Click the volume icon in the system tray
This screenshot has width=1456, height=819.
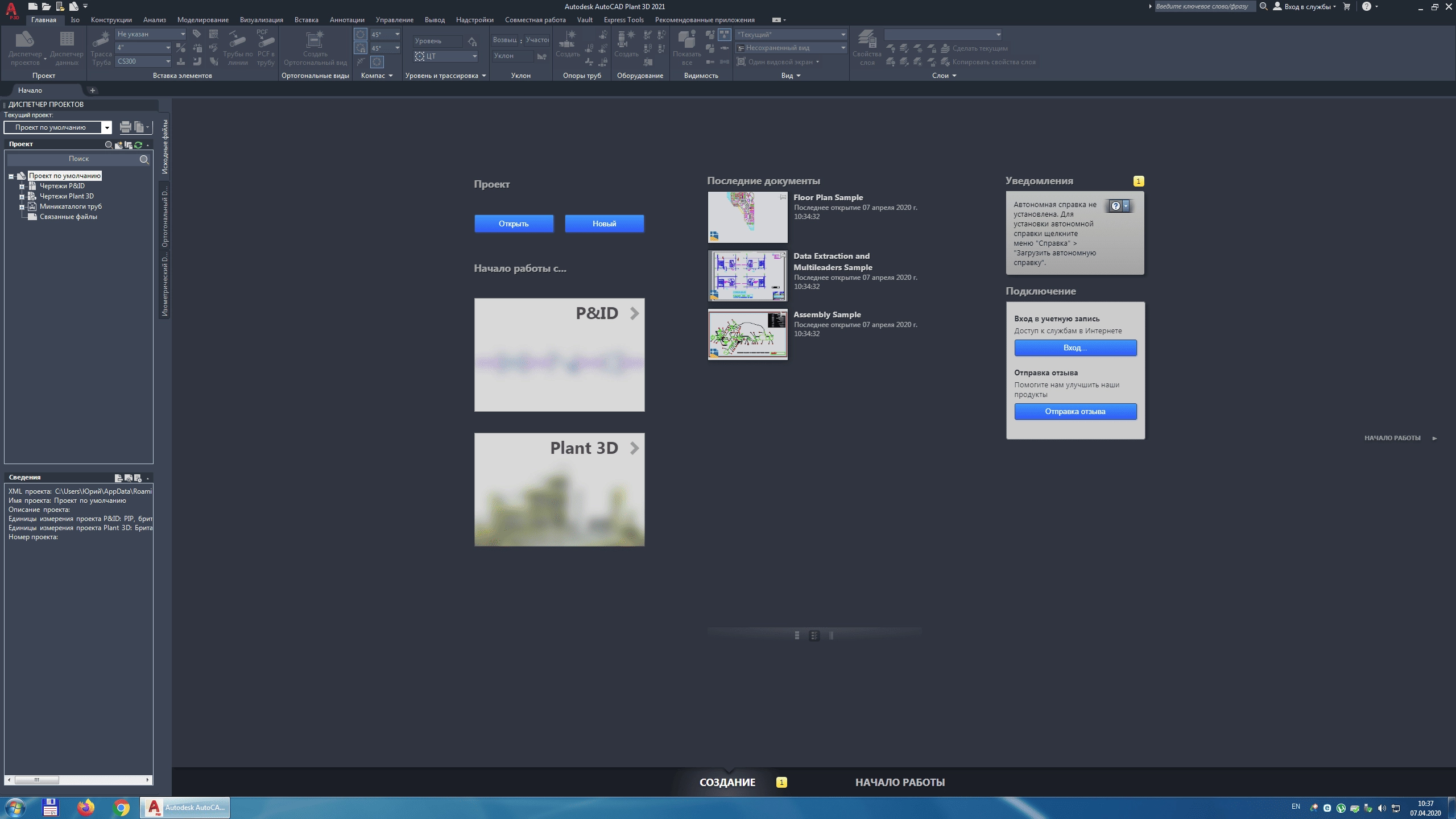pyautogui.click(x=1382, y=808)
